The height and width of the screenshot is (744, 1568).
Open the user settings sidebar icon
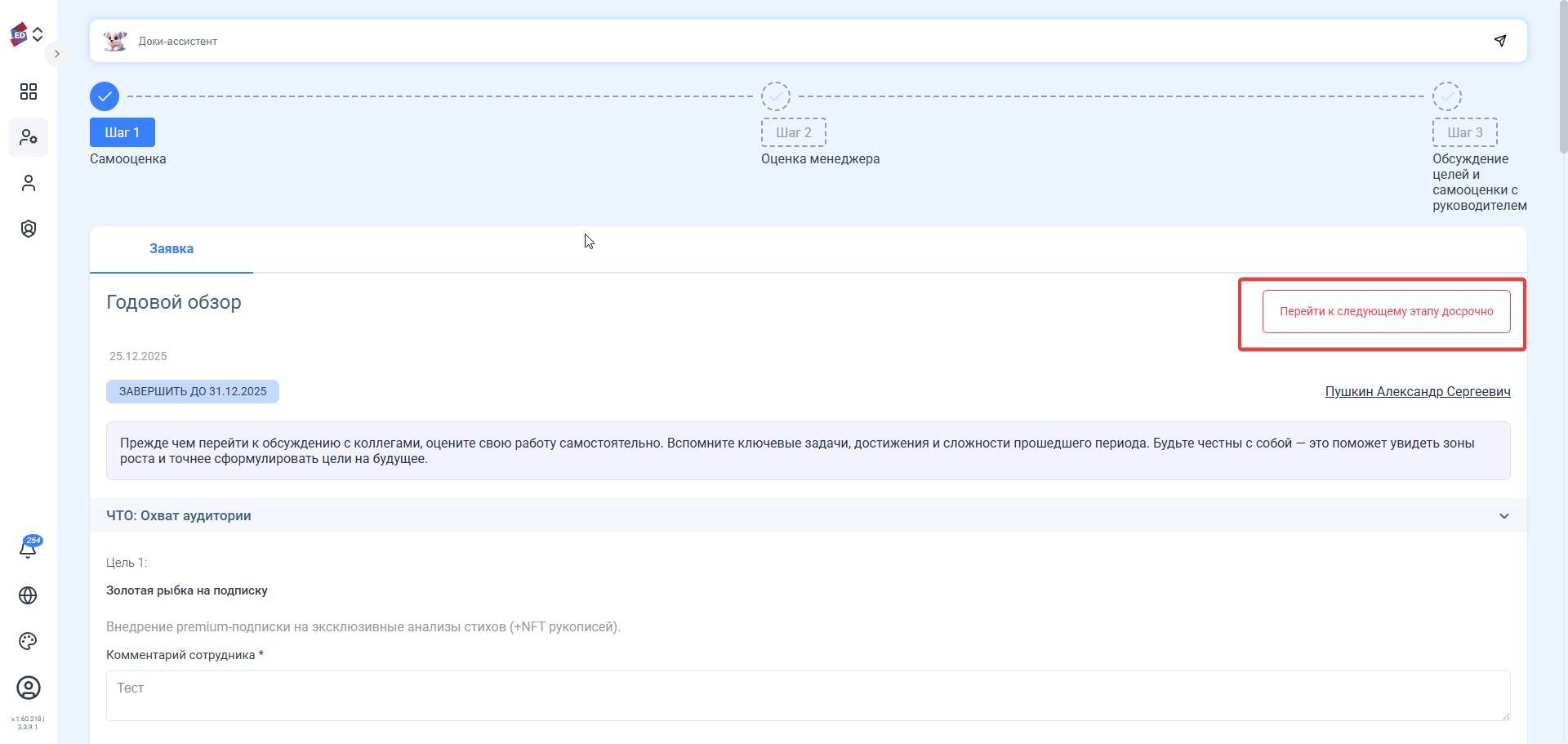click(x=29, y=137)
